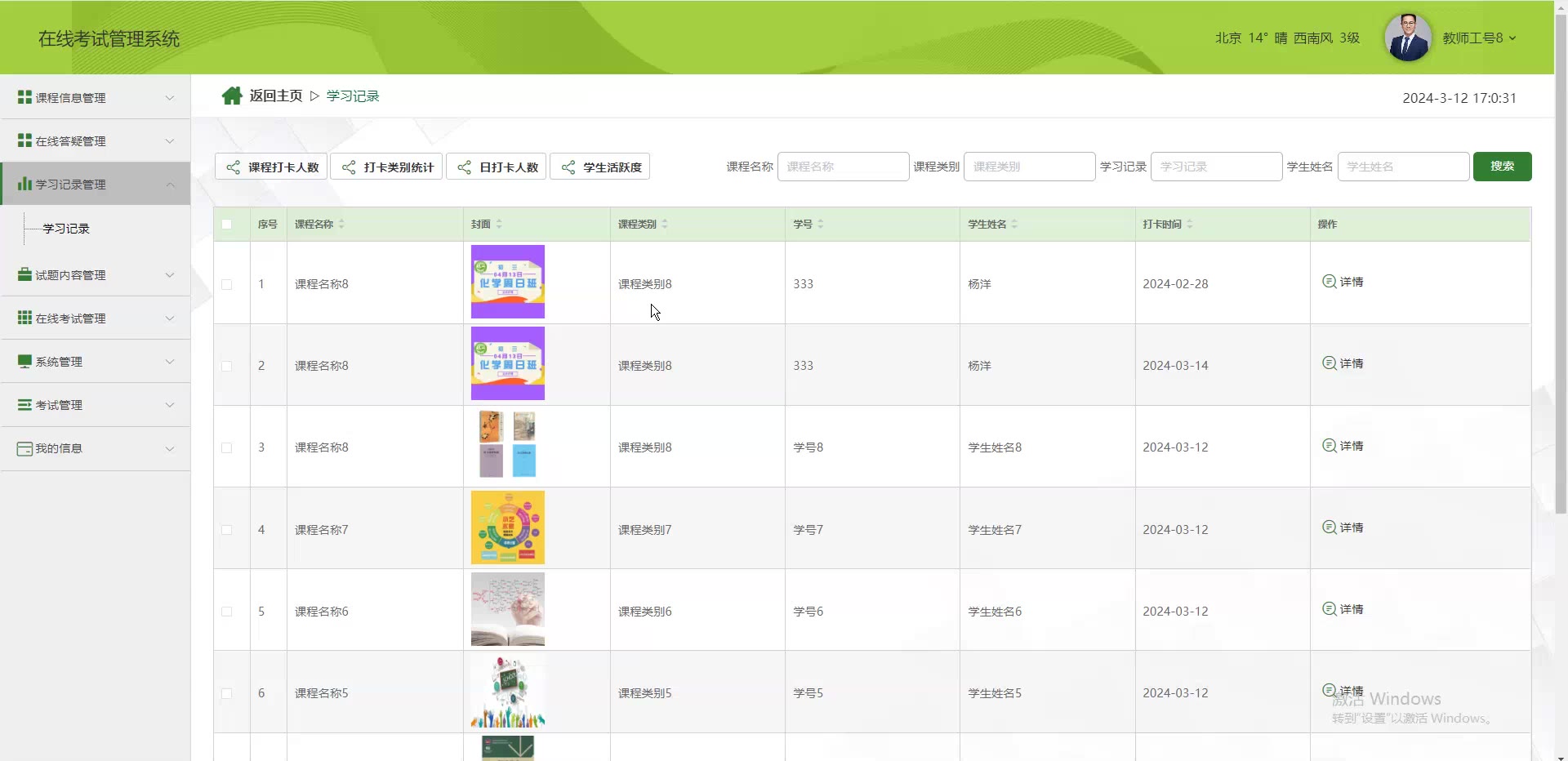Open the 考试管理 sidebar menu label
The width and height of the screenshot is (1568, 761).
coord(59,405)
